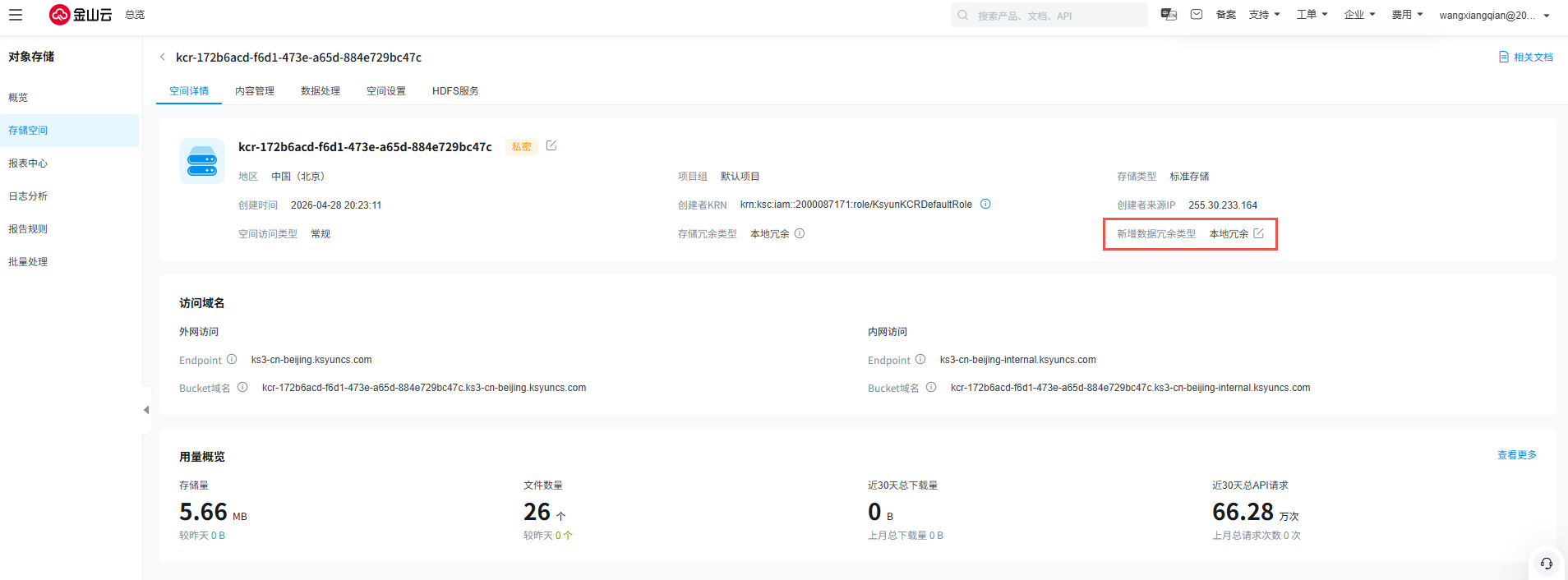Viewport: 1568px width, 580px height.
Task: Click creator source IP 255.30.233.164
Action: click(x=1223, y=205)
